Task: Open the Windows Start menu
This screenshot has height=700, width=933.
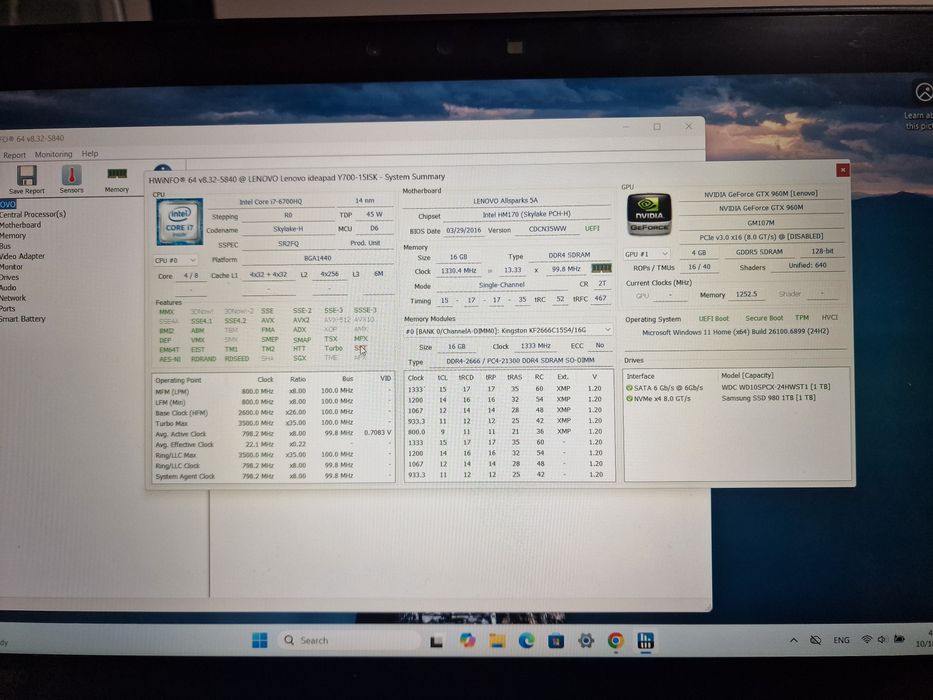Action: click(x=259, y=640)
